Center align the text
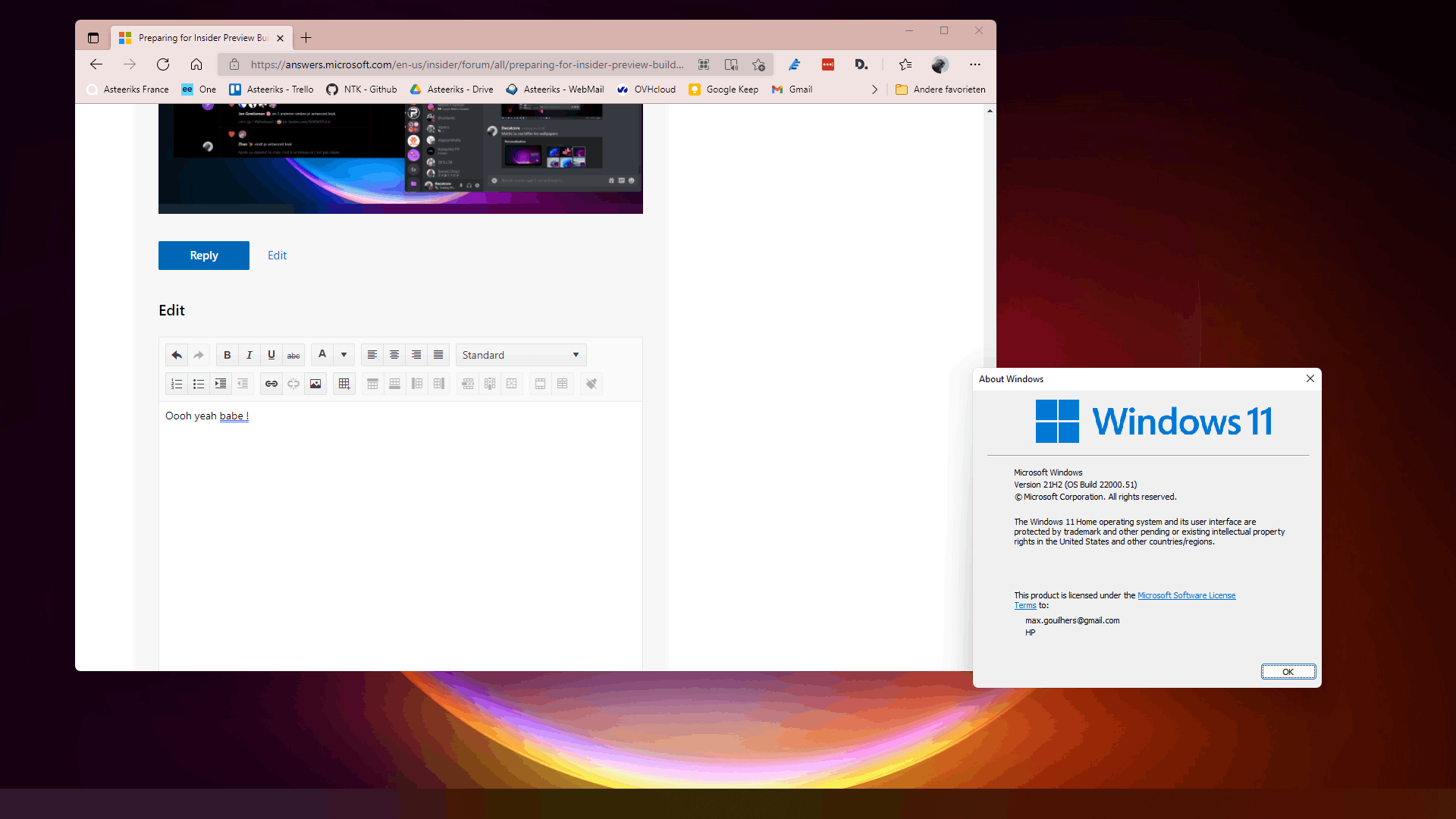 coord(394,355)
